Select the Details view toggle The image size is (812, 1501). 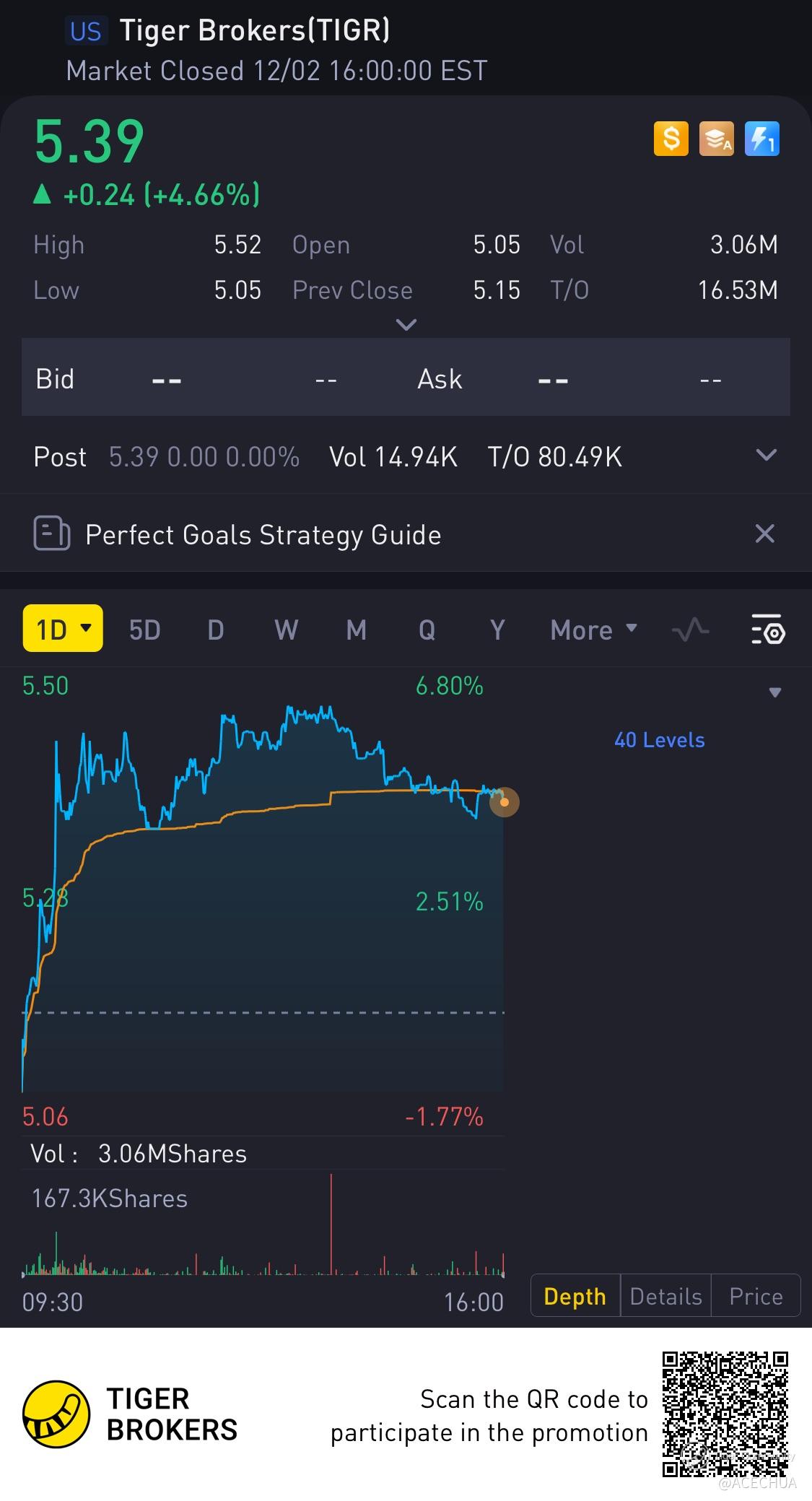[x=665, y=1297]
